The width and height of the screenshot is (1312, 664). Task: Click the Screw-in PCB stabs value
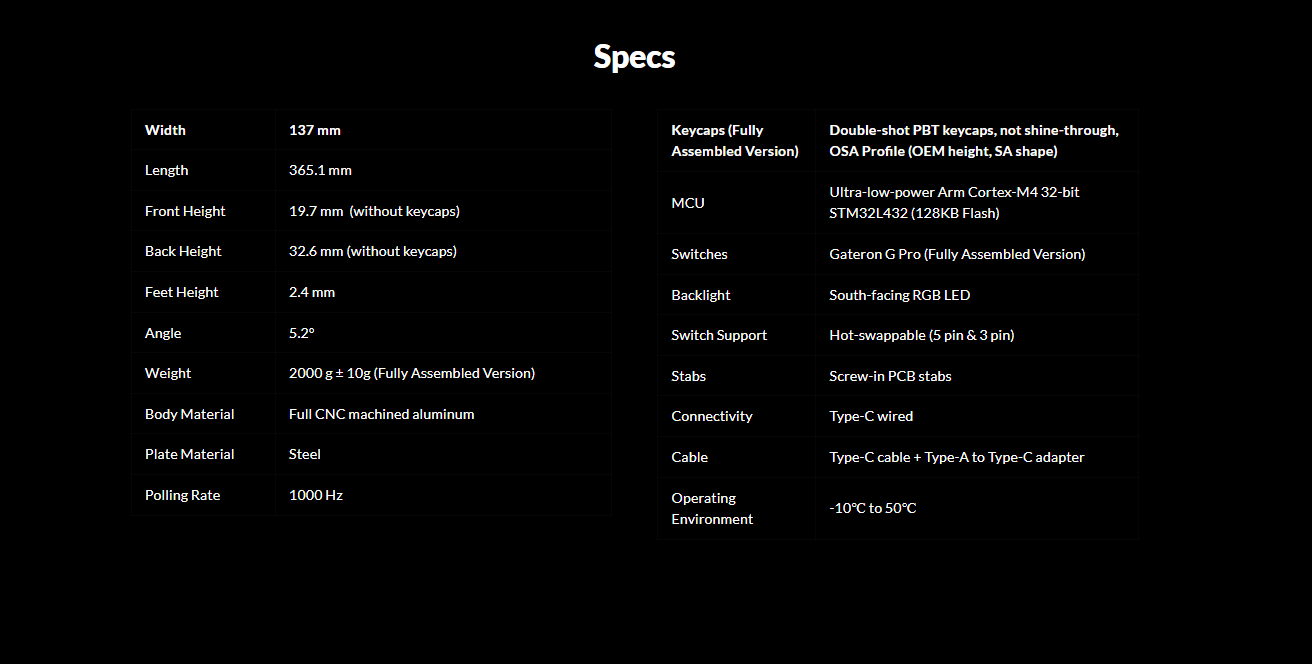tap(890, 376)
